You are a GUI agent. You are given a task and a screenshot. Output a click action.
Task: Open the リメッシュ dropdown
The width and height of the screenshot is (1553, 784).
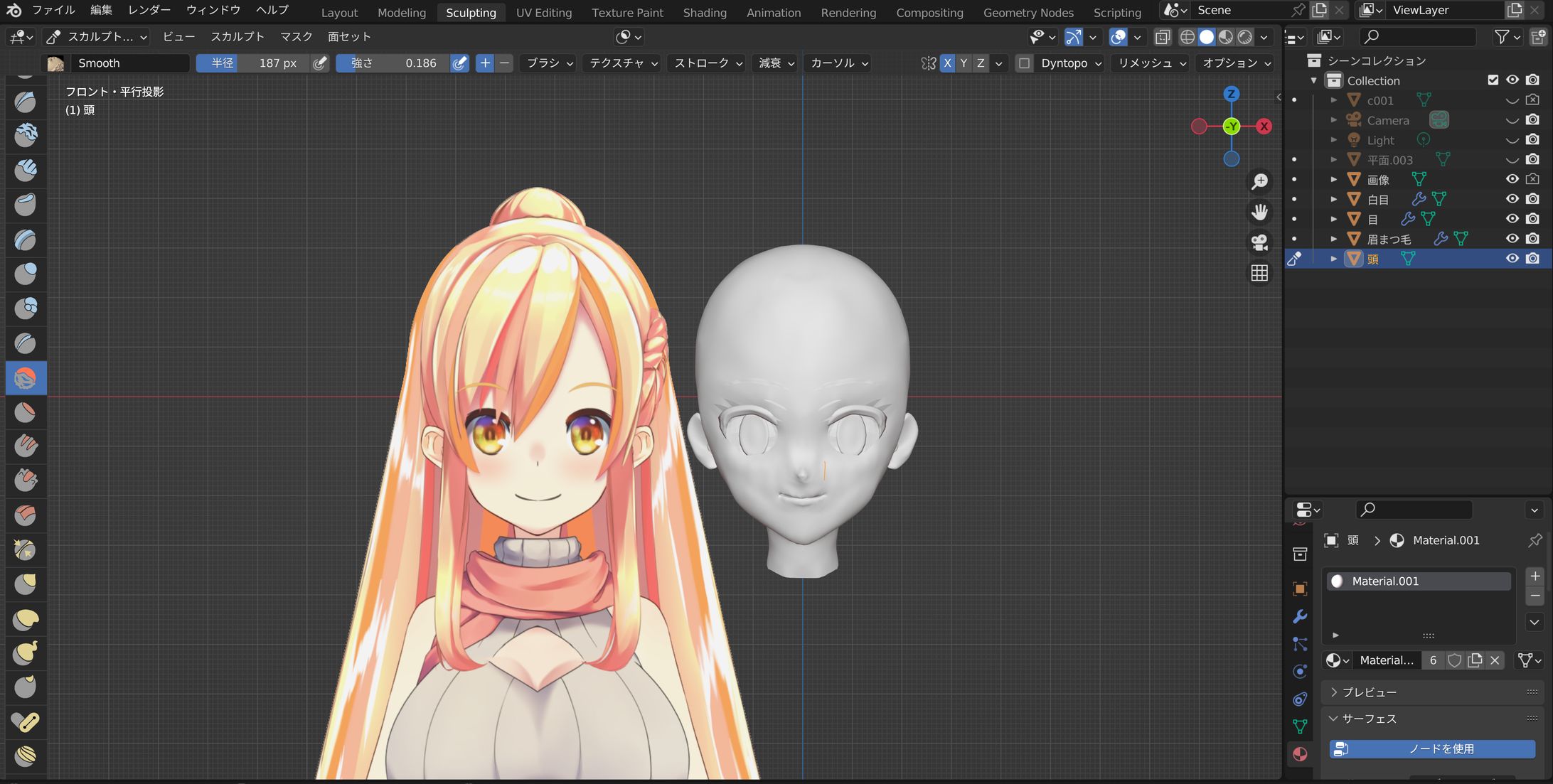(1151, 63)
